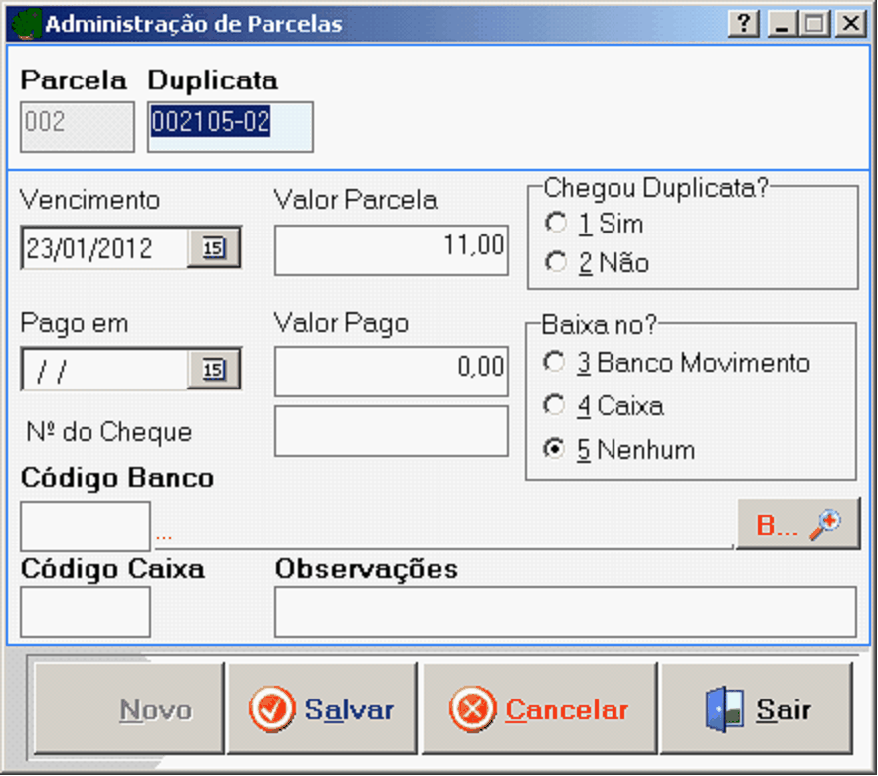The image size is (878, 776).
Task: Choose '3 Banco Movimento' option
Action: tap(555, 362)
